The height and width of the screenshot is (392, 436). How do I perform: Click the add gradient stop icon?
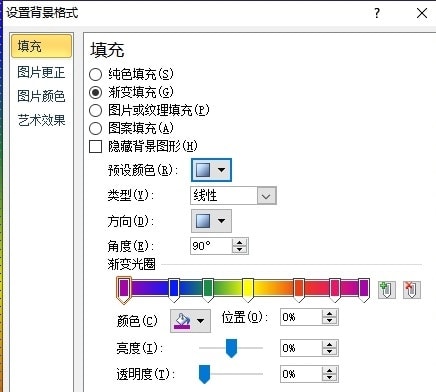387,289
